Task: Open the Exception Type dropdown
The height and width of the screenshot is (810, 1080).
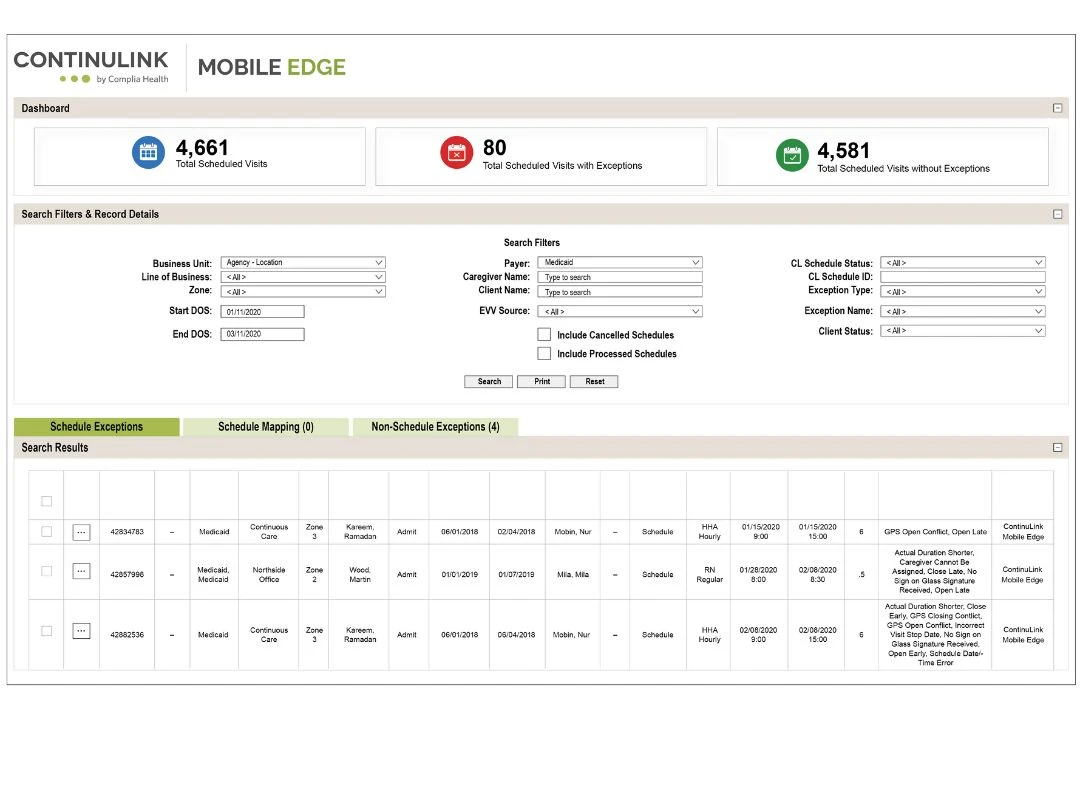Action: [963, 291]
